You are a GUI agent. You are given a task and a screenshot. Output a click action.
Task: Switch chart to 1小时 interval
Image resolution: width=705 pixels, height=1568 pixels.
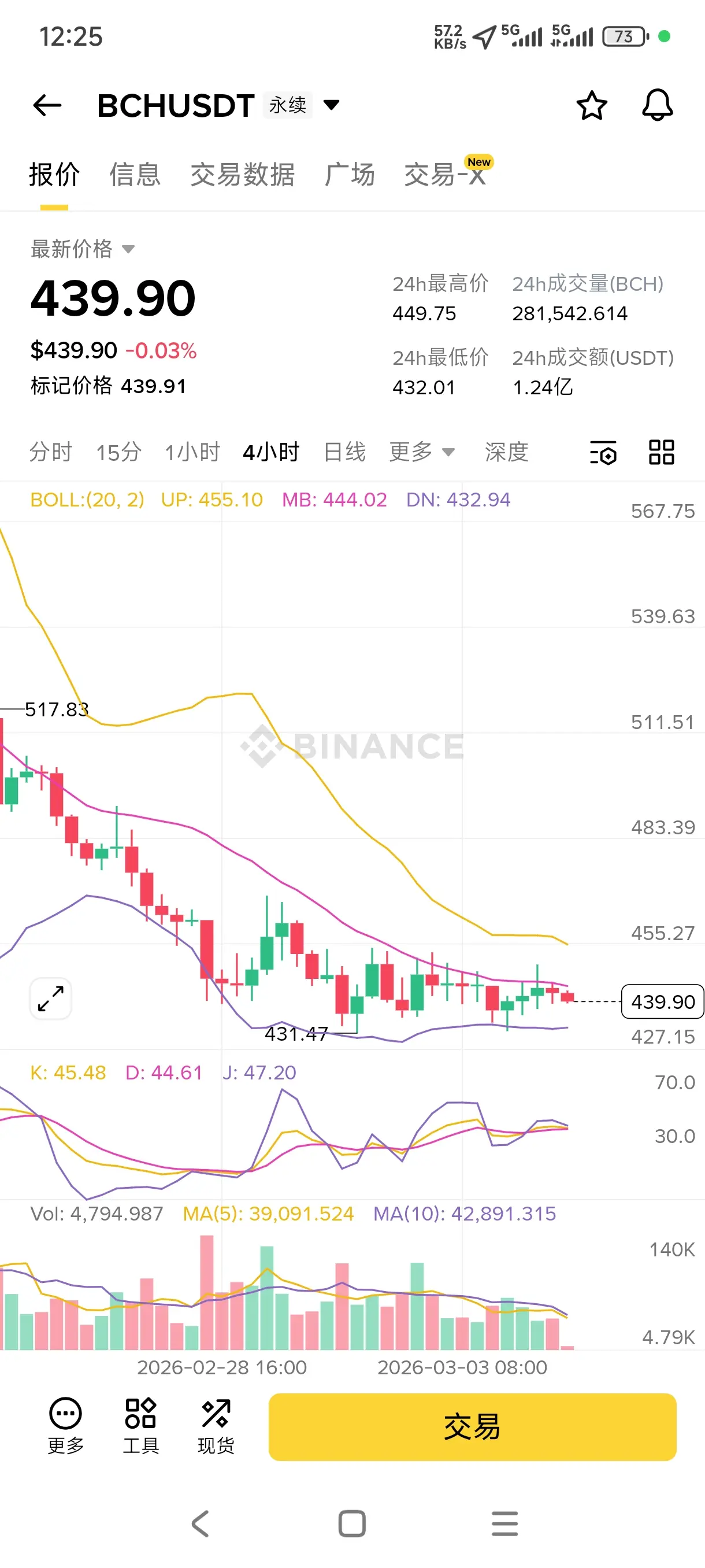pyautogui.click(x=192, y=452)
